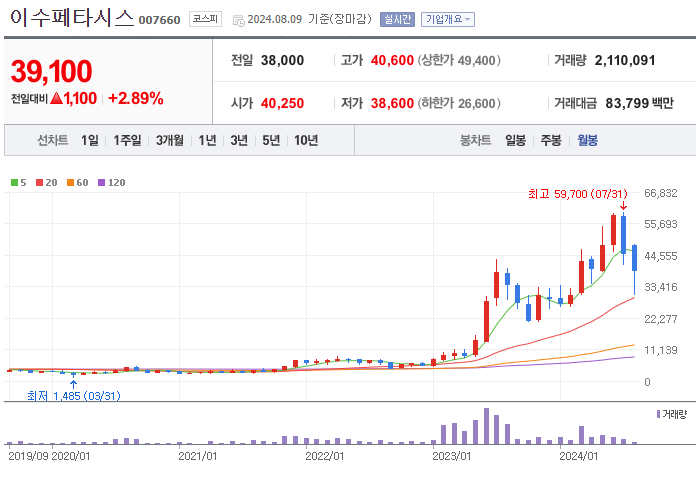
Task: Click the previous close value 38,000
Action: coord(282,60)
